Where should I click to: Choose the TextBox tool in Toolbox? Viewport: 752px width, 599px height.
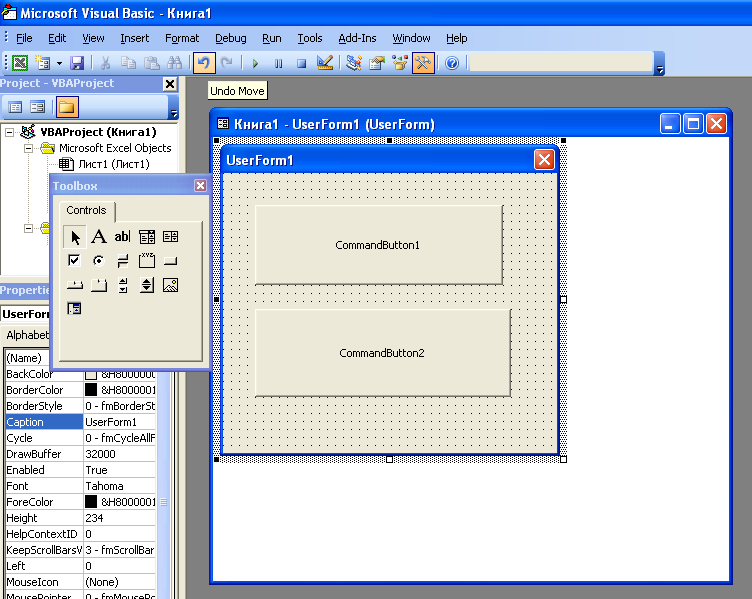(122, 236)
